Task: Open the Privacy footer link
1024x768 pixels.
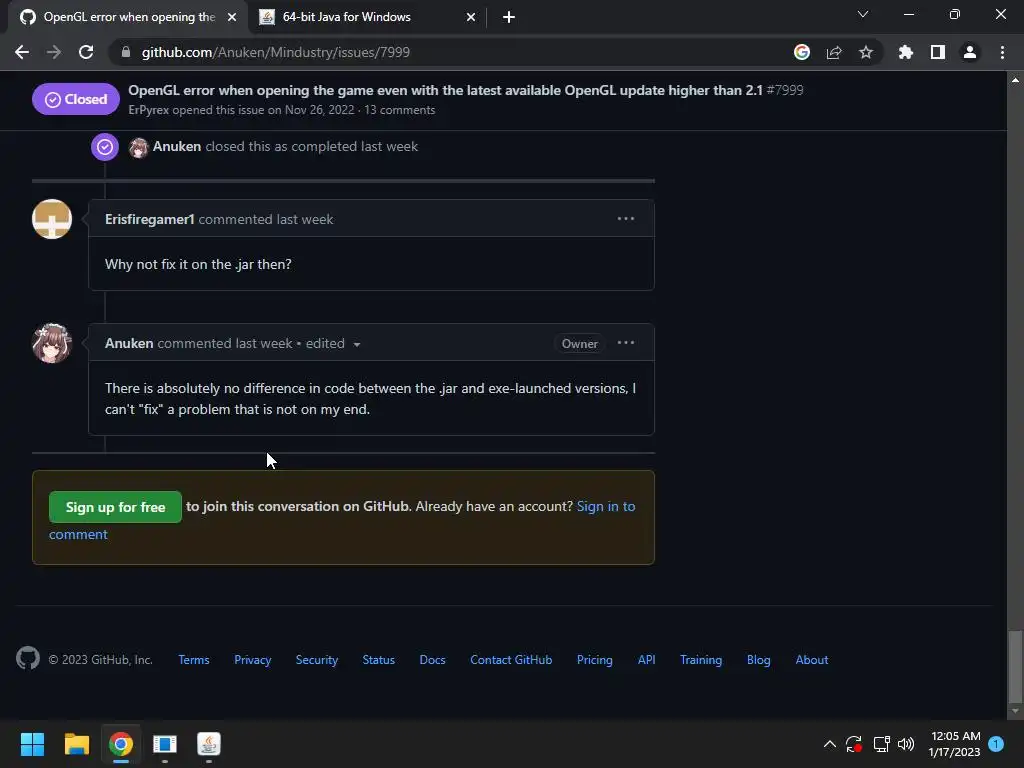Action: pyautogui.click(x=253, y=660)
